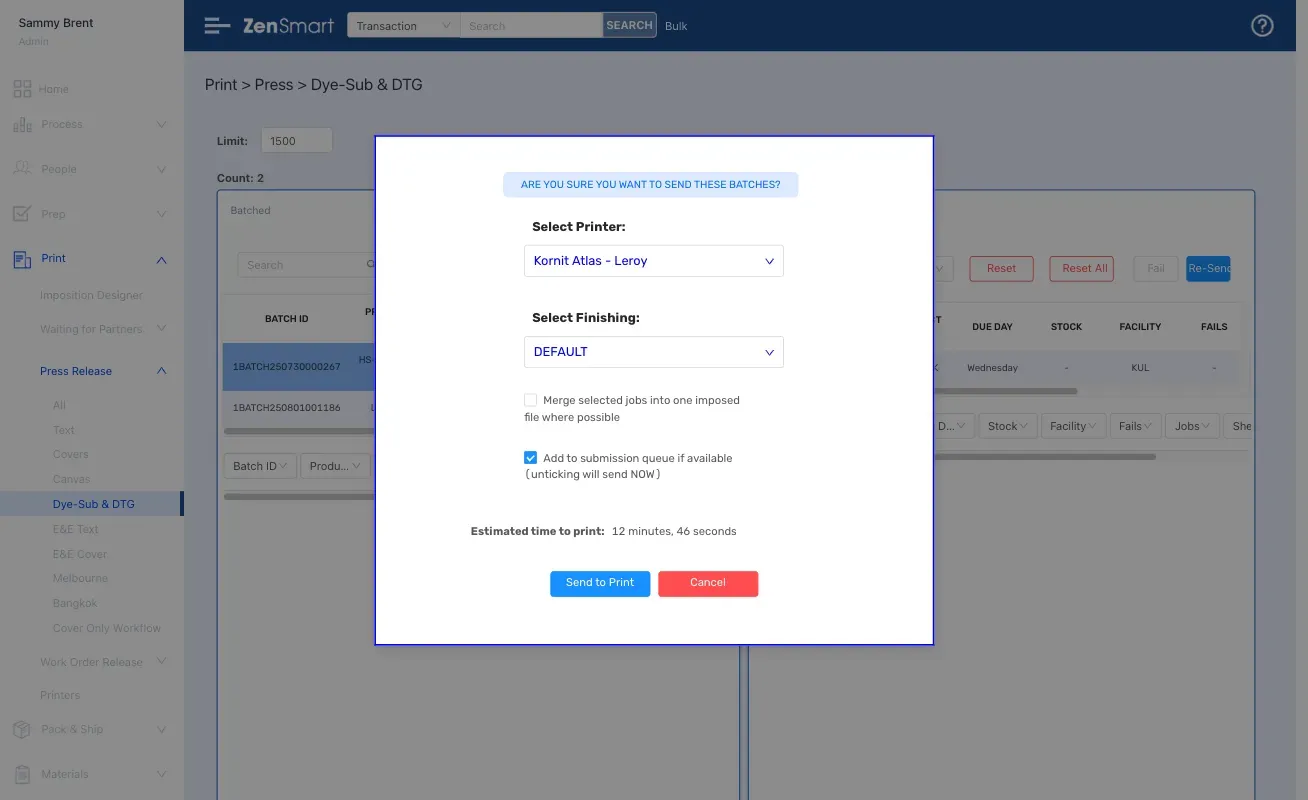This screenshot has height=800, width=1308.
Task: Open the help question mark icon
Action: click(1262, 26)
